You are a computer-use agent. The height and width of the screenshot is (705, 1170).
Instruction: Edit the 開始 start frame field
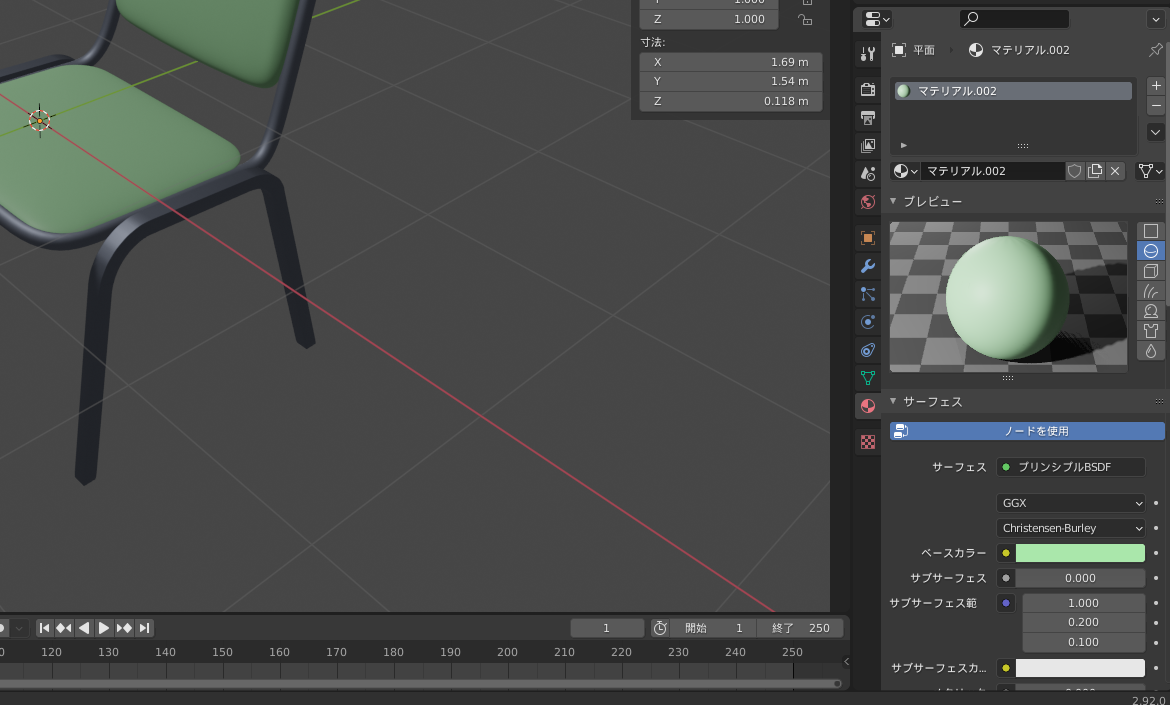tap(713, 628)
